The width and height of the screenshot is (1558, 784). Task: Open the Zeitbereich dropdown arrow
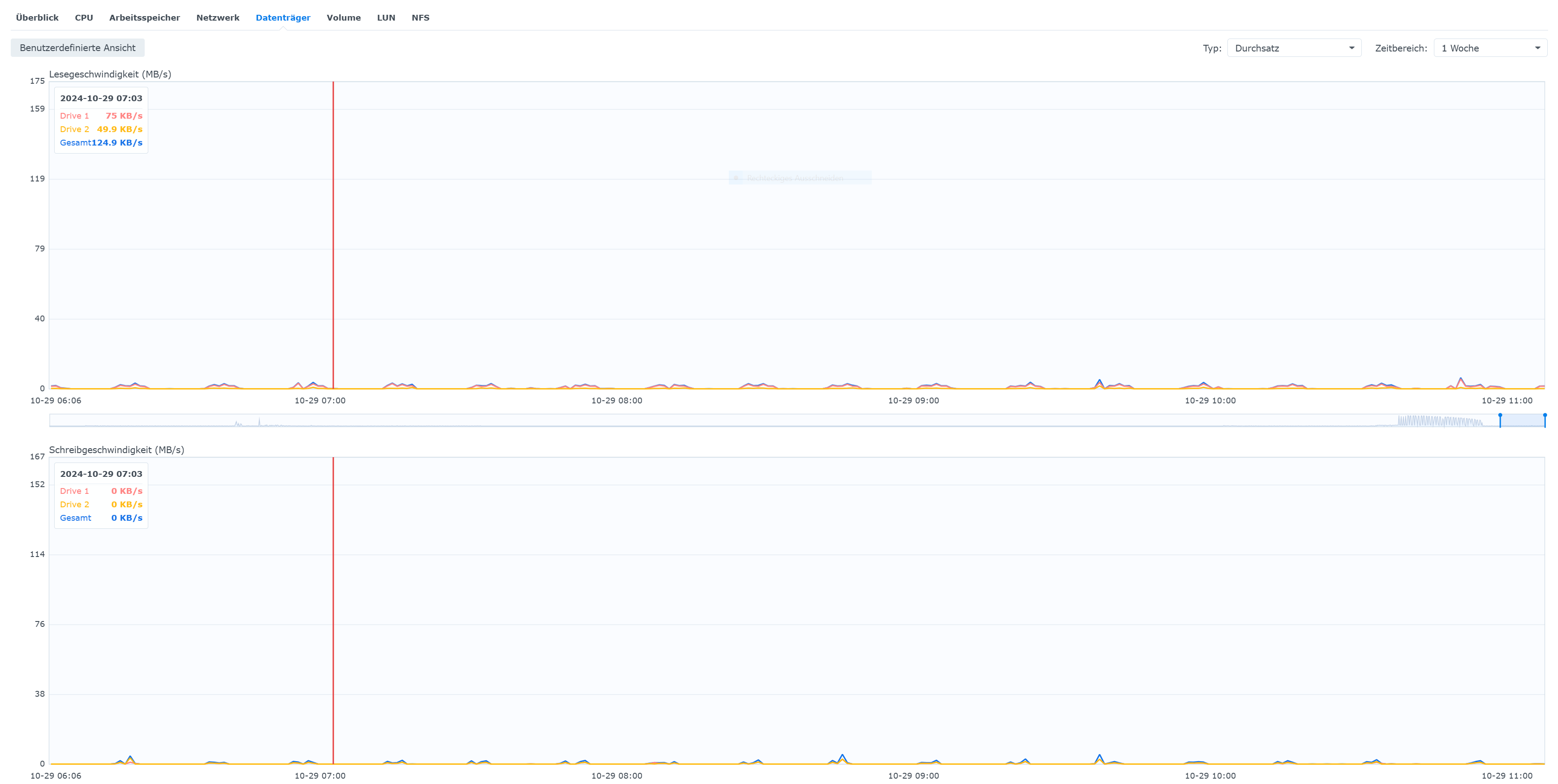[x=1537, y=48]
